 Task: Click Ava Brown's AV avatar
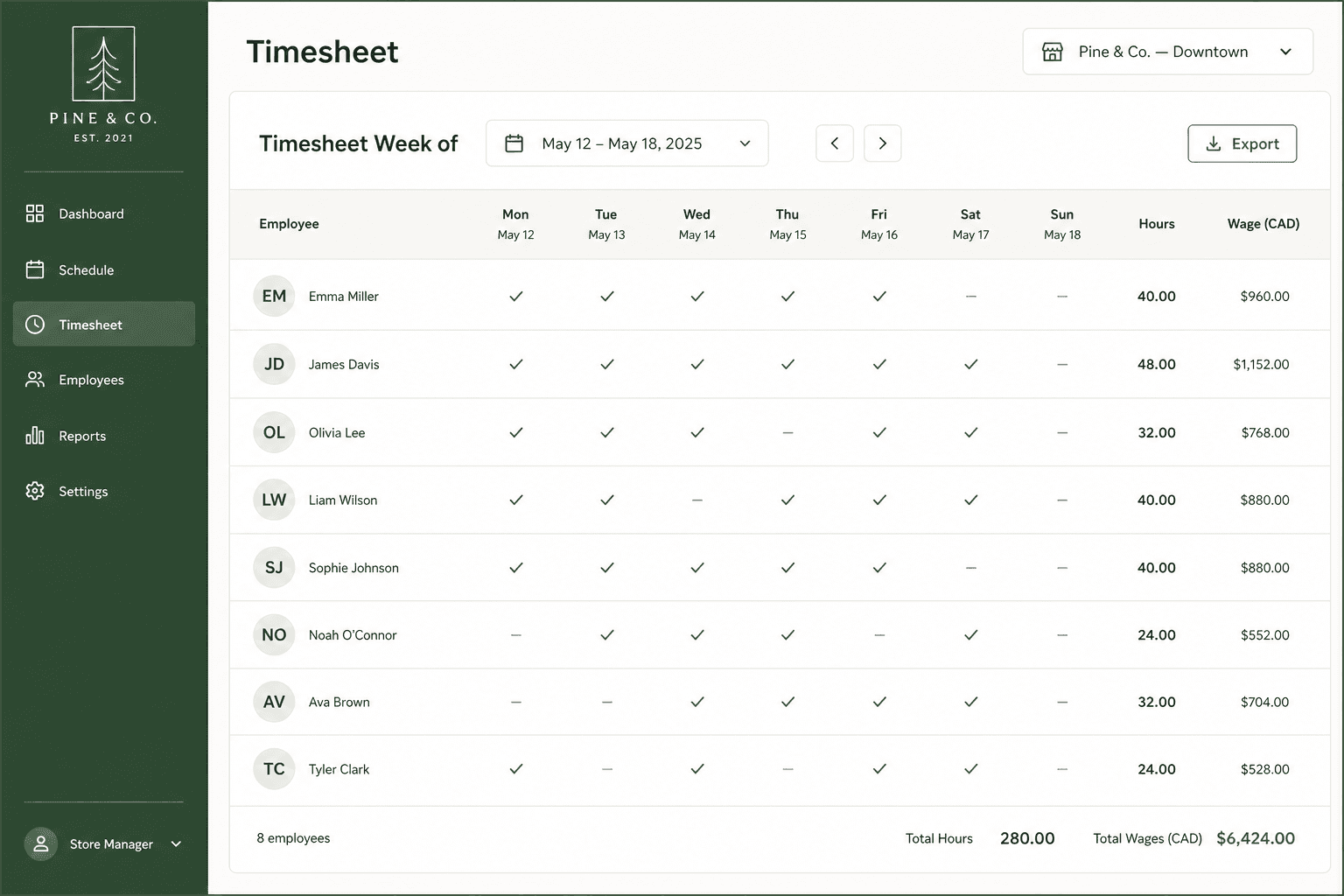274,702
